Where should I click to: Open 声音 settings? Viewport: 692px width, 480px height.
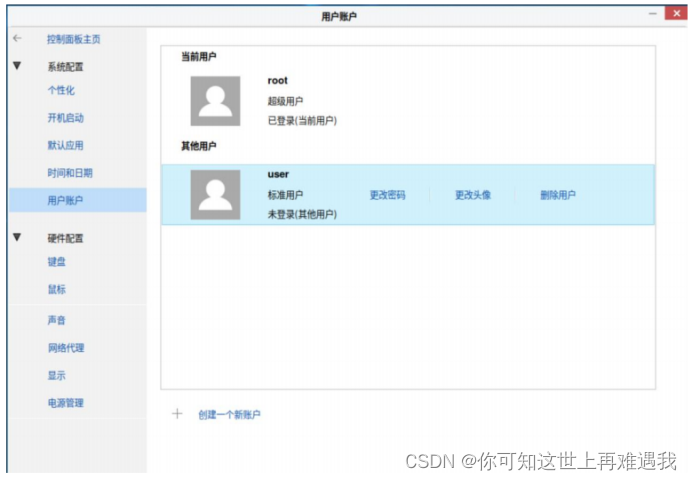56,320
